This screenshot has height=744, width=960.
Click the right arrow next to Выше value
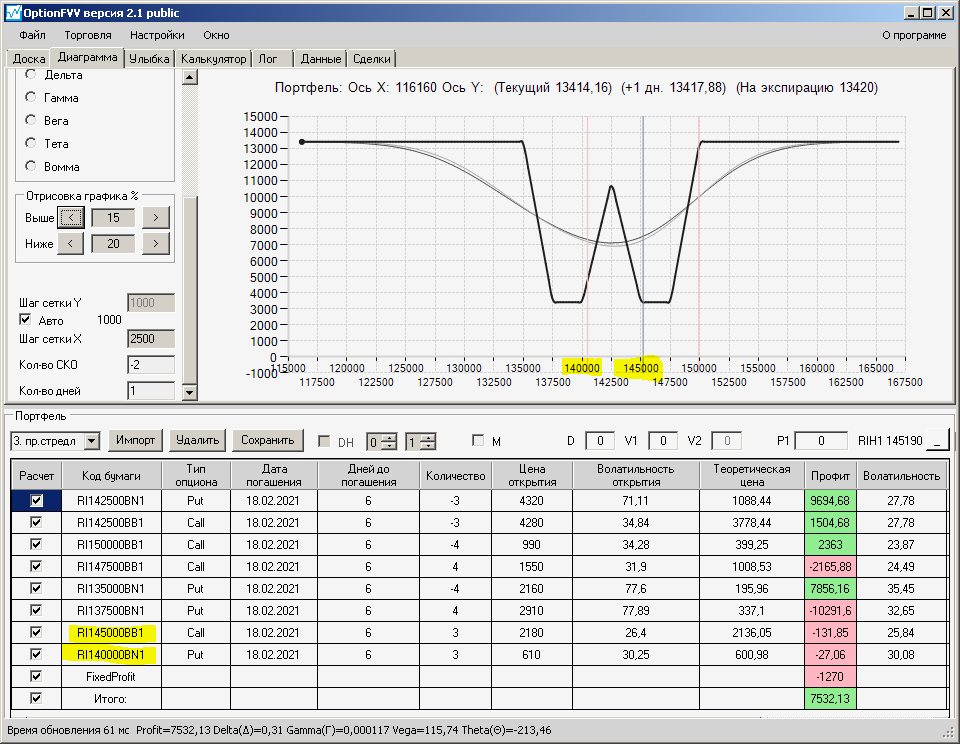pyautogui.click(x=155, y=217)
